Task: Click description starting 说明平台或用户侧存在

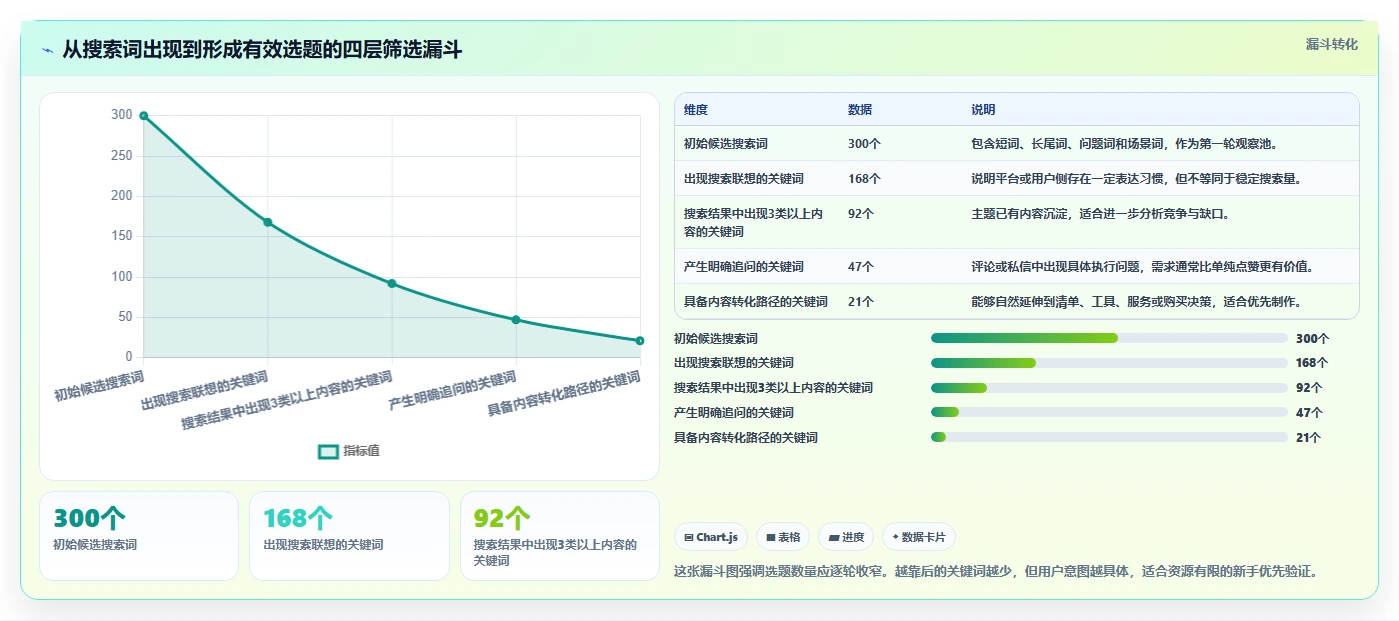Action: (x=1136, y=179)
